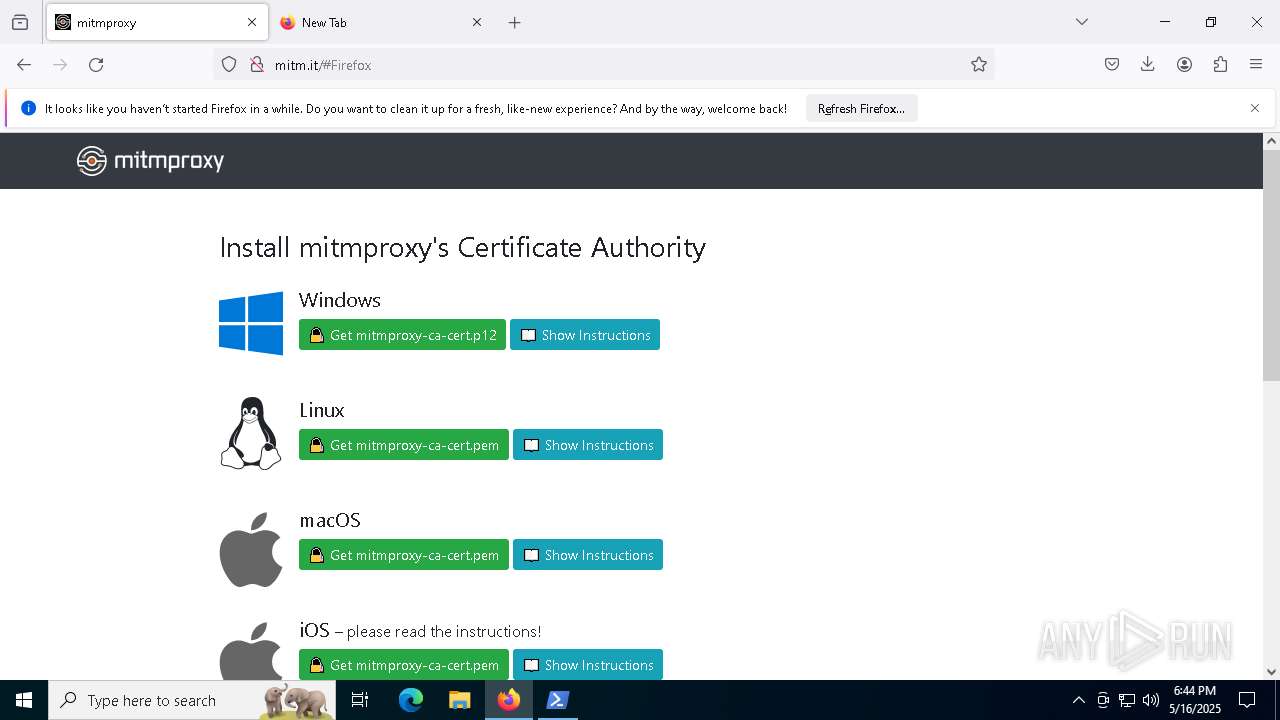Click the scrollbar down arrow

(x=1271, y=671)
